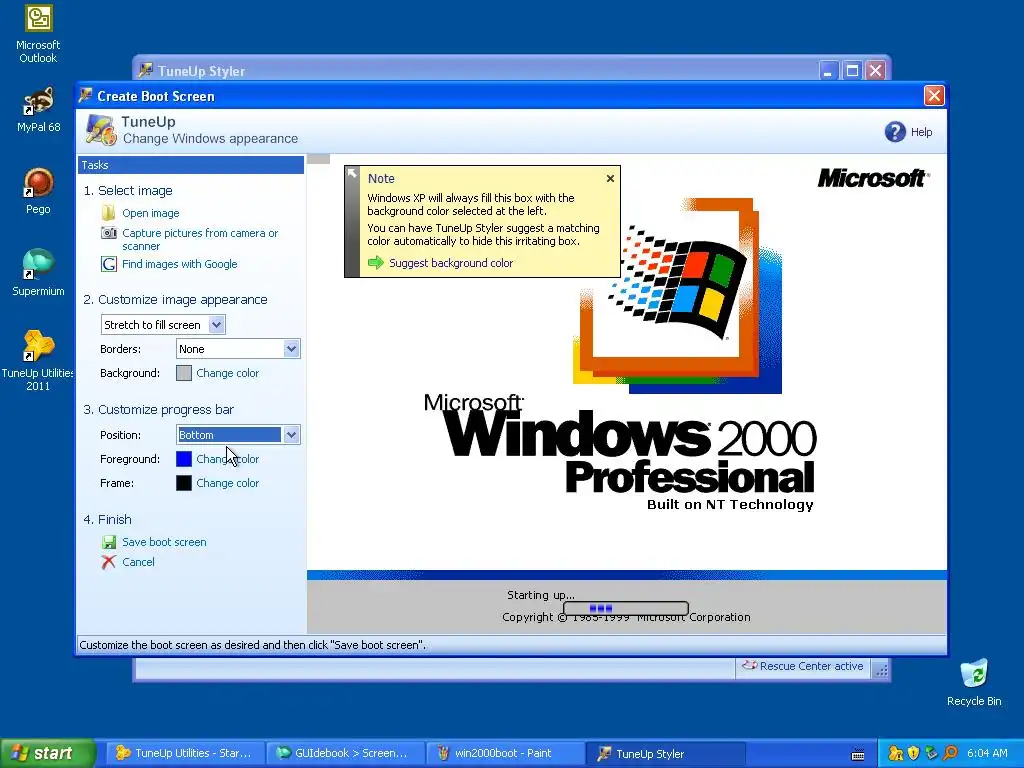Select the Supermium desktop shortcut

[x=38, y=273]
